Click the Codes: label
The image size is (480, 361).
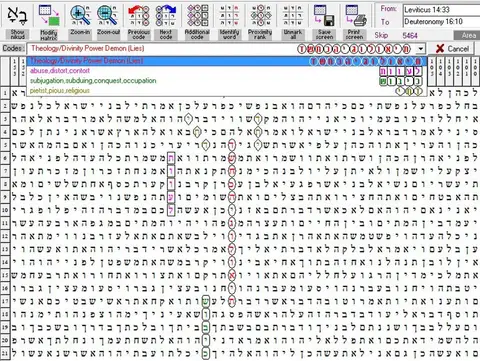(x=12, y=49)
